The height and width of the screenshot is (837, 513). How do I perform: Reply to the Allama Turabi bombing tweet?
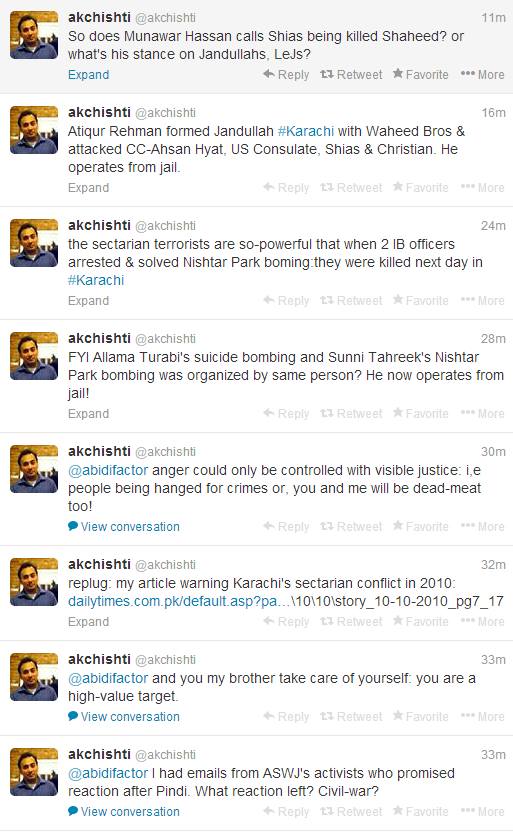(286, 414)
